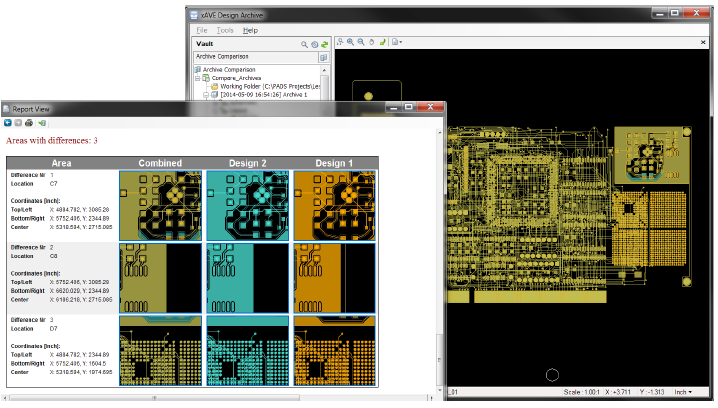
Task: Click the green refresh arrows in Vault panel
Action: point(325,44)
